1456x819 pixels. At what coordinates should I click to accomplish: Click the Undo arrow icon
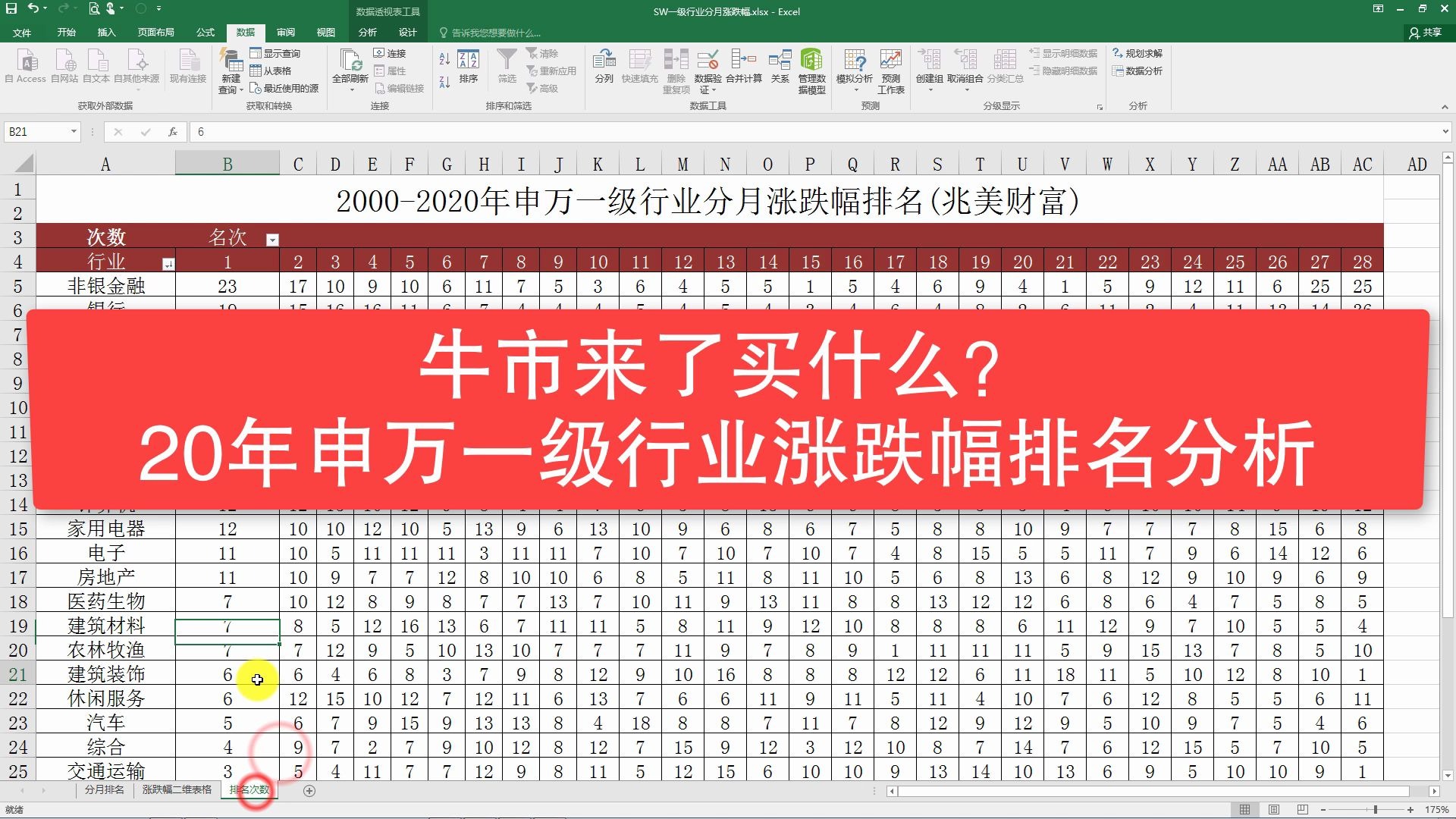click(33, 9)
